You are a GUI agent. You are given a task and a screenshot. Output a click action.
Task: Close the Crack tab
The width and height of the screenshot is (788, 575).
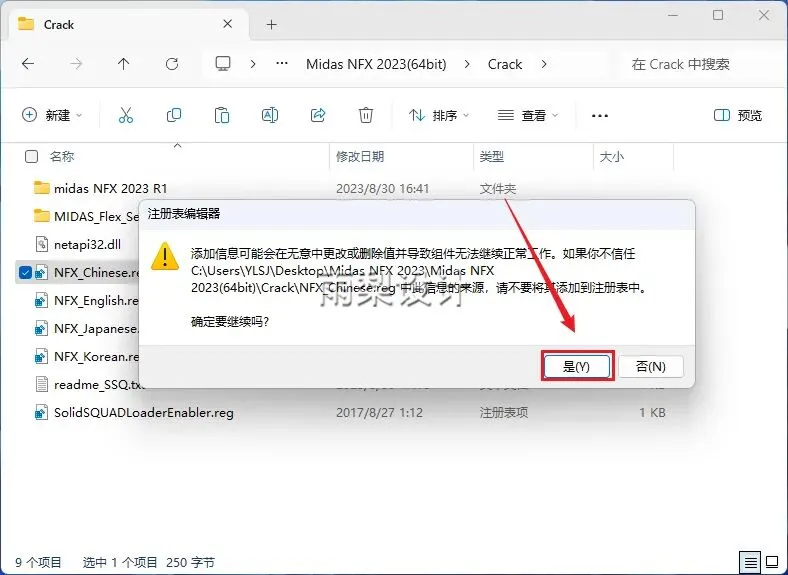coord(227,24)
